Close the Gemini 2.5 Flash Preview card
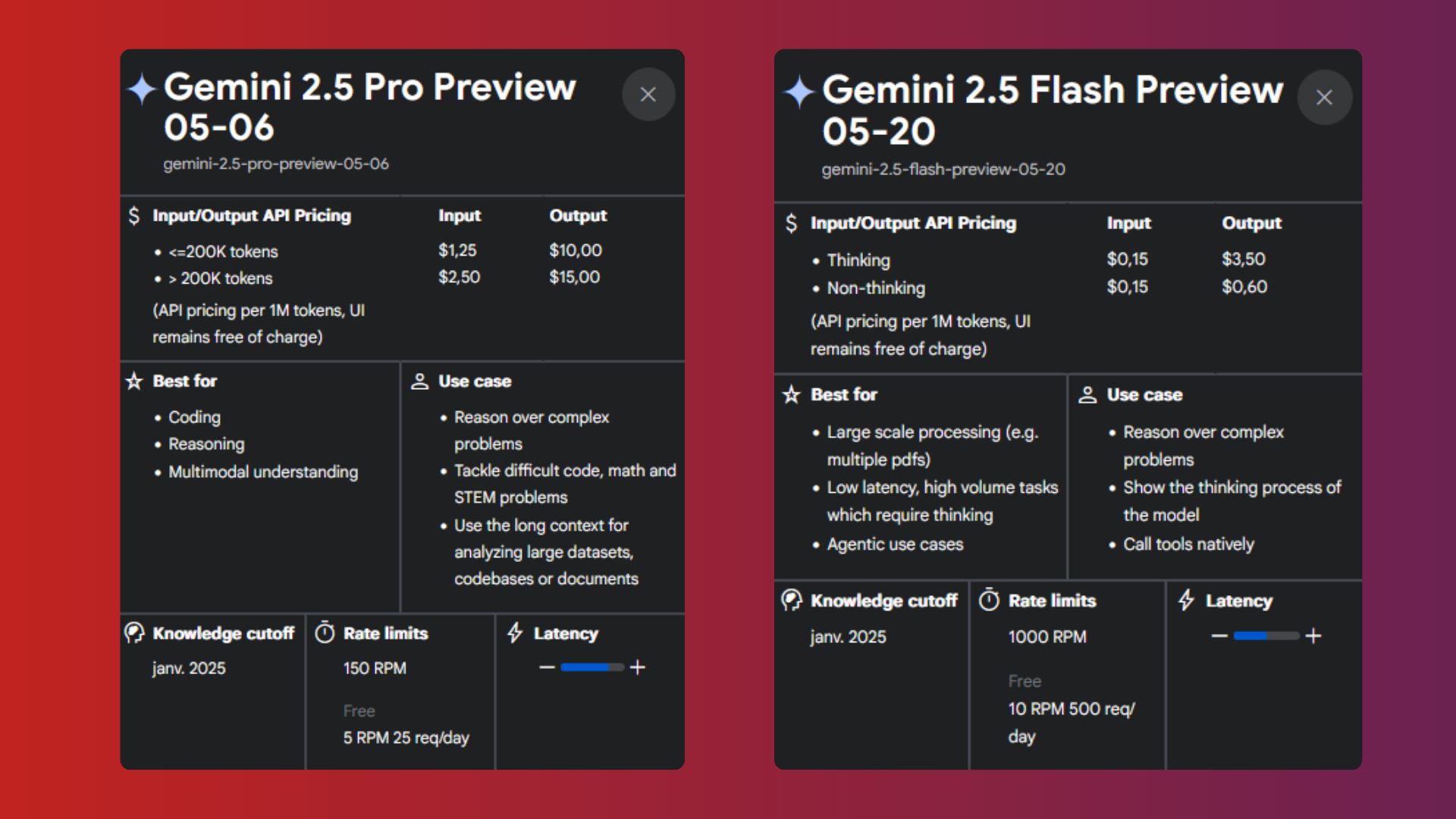Image resolution: width=1456 pixels, height=819 pixels. (1324, 97)
